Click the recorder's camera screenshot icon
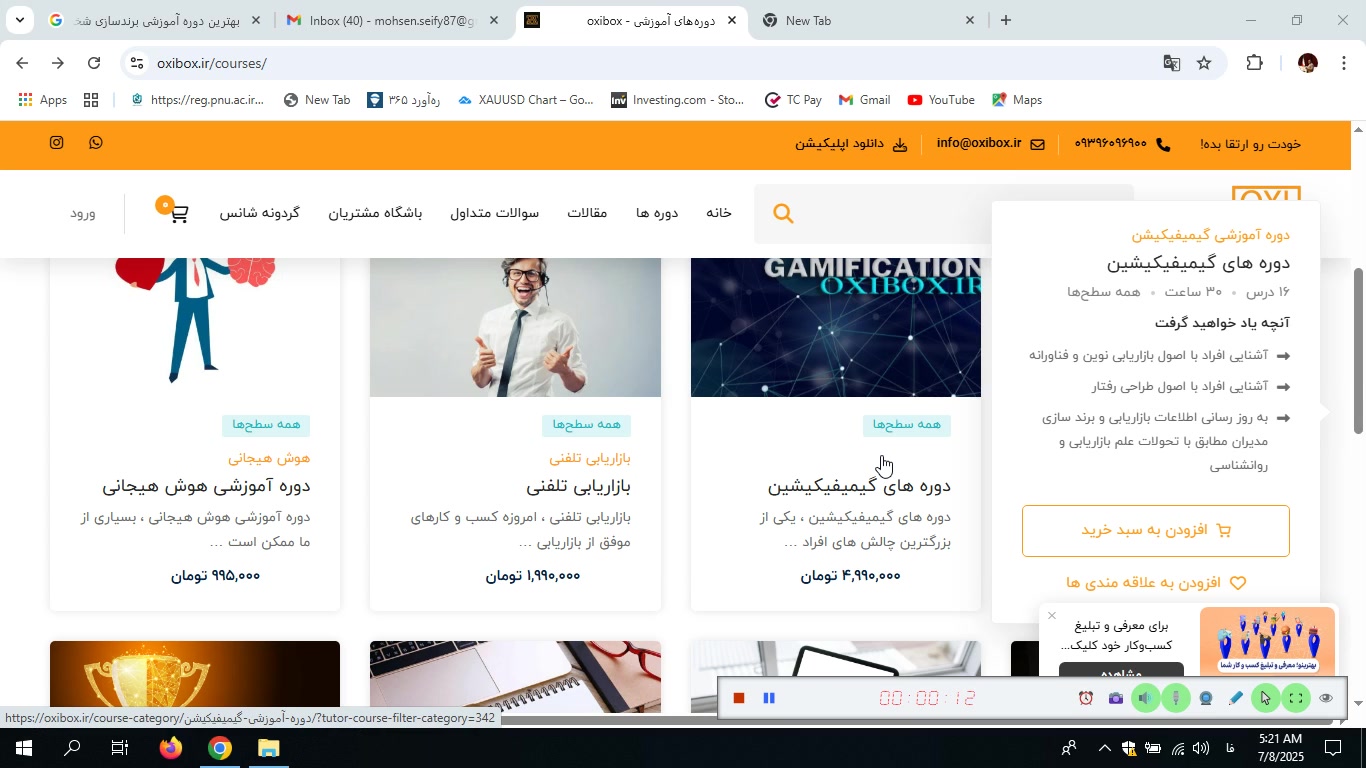The width and height of the screenshot is (1366, 768). tap(1116, 698)
